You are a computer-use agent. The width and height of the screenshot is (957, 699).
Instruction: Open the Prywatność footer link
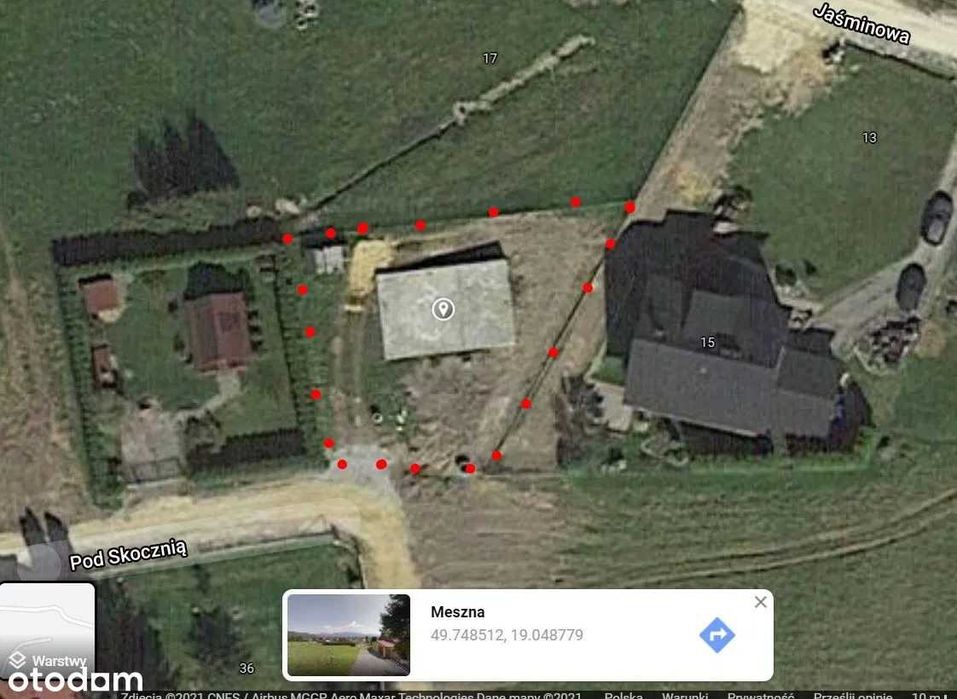(x=760, y=695)
